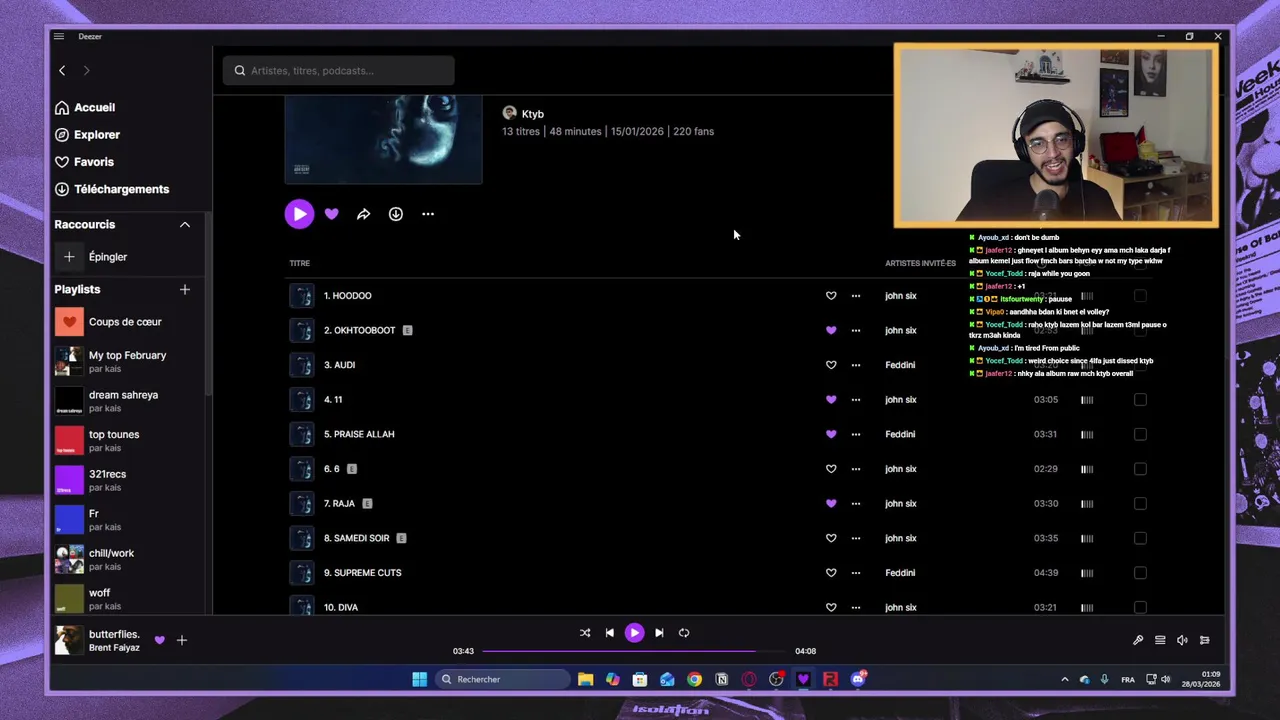This screenshot has height=720, width=1280.
Task: Toggle shuffle in player bar
Action: coord(585,633)
